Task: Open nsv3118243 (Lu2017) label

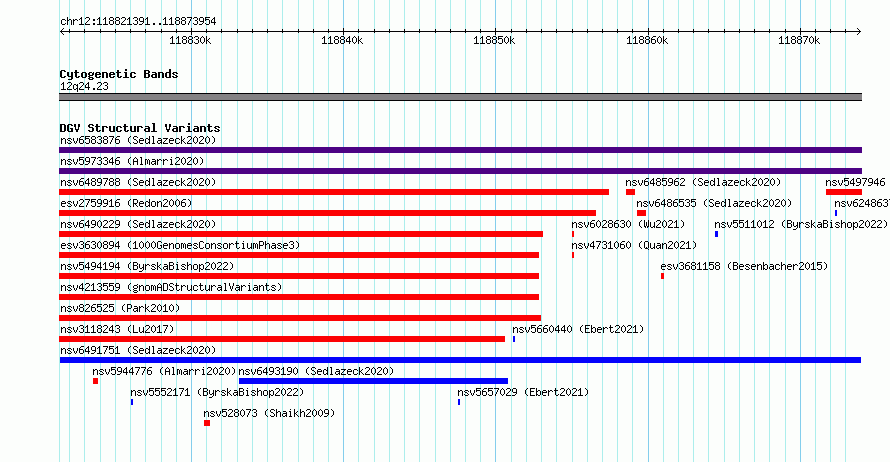Action: tap(117, 329)
